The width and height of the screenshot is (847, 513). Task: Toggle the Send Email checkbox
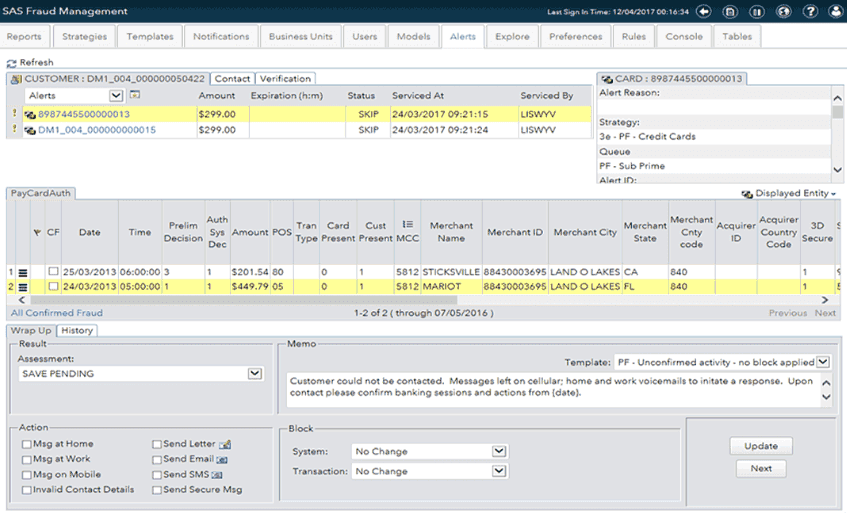click(157, 460)
